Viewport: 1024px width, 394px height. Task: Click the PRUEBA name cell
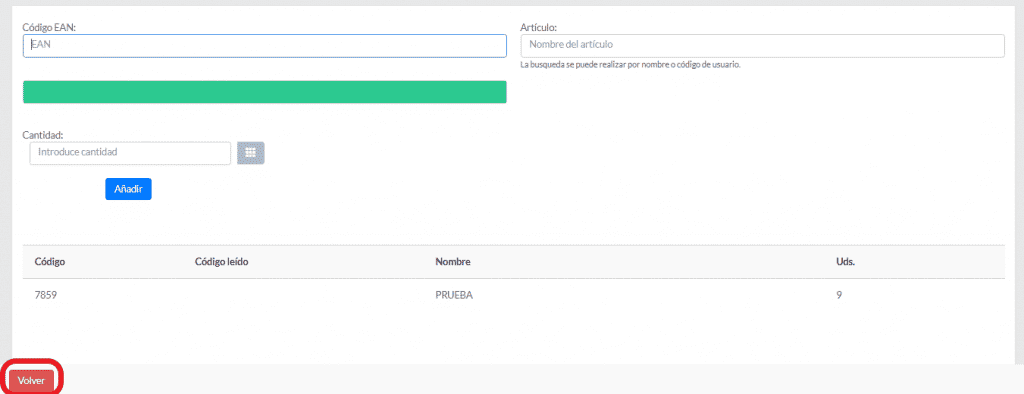[x=454, y=295]
